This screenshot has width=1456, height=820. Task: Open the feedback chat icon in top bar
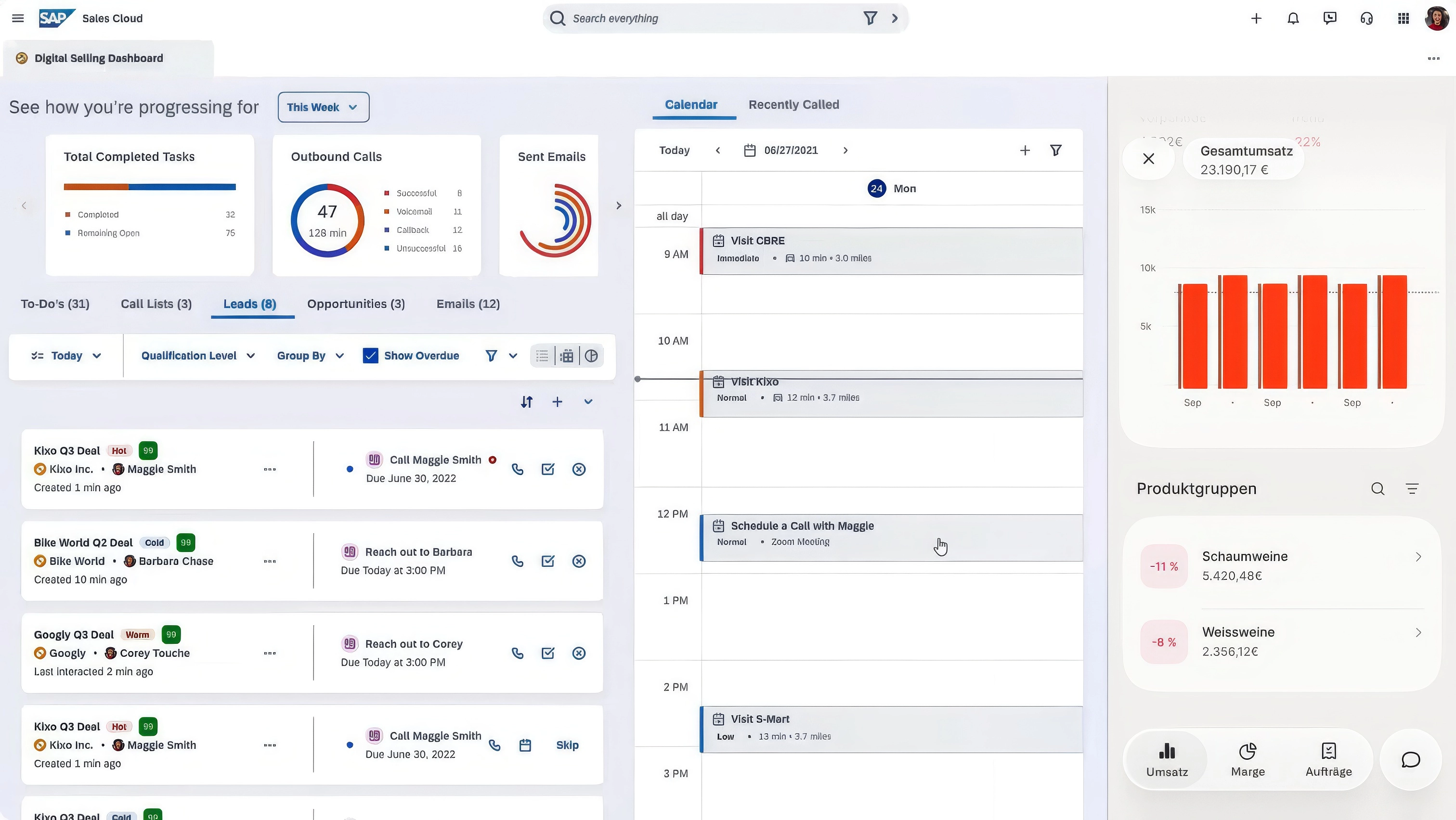pyautogui.click(x=1330, y=18)
